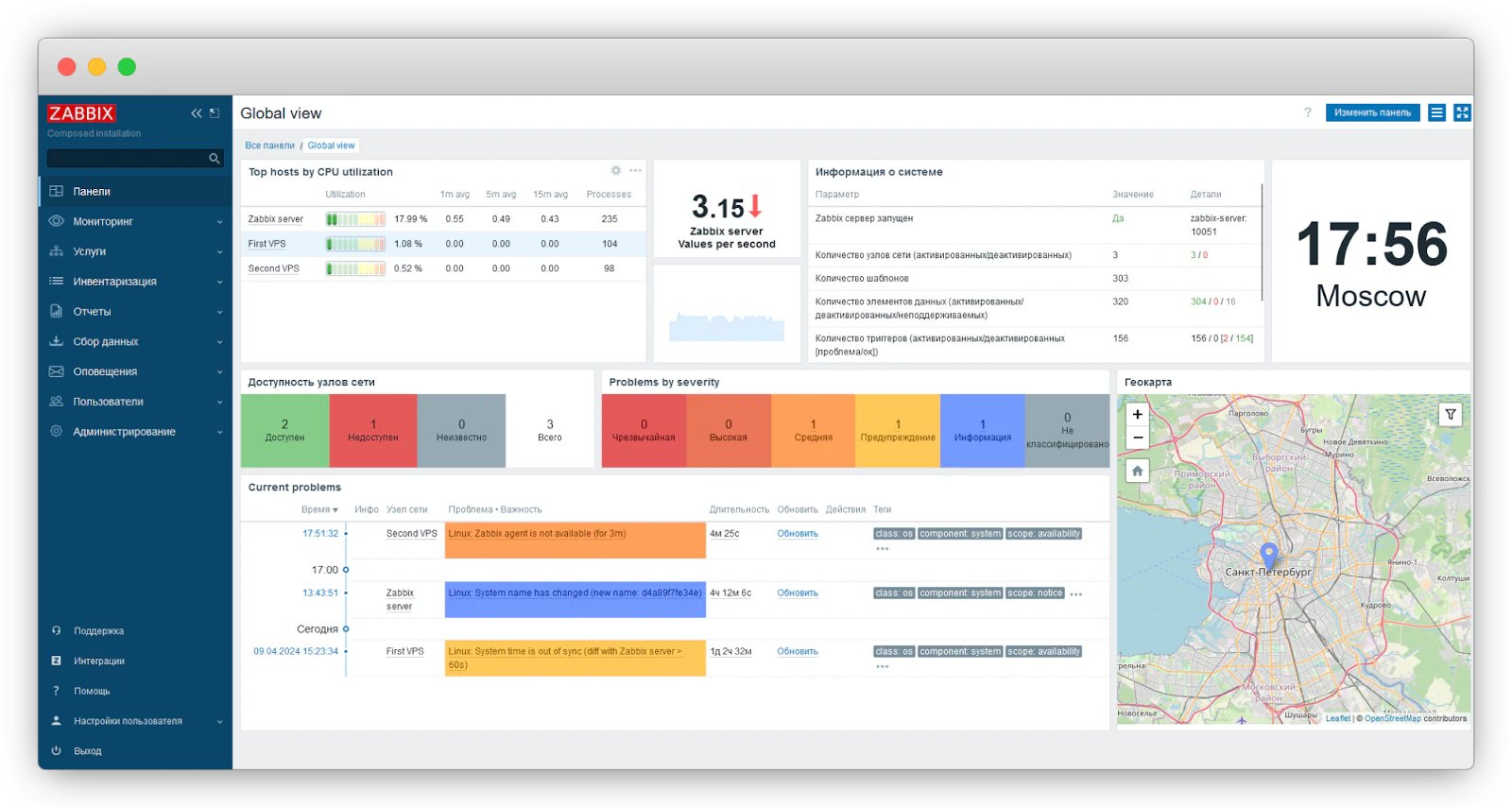
Task: Click the hide-sidebar icon beside the collapse chevrons
Action: (x=215, y=113)
